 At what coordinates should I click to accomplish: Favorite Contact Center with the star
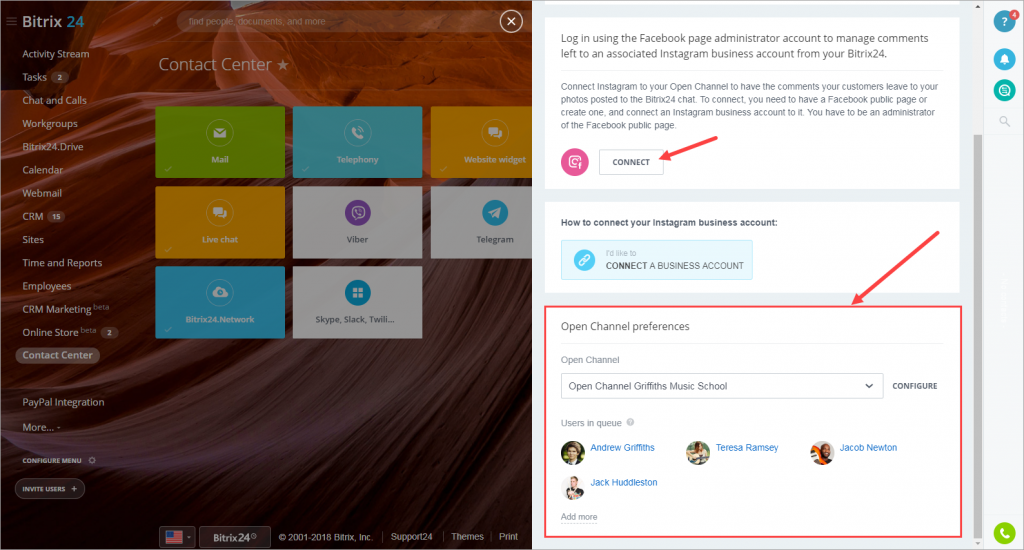[283, 65]
